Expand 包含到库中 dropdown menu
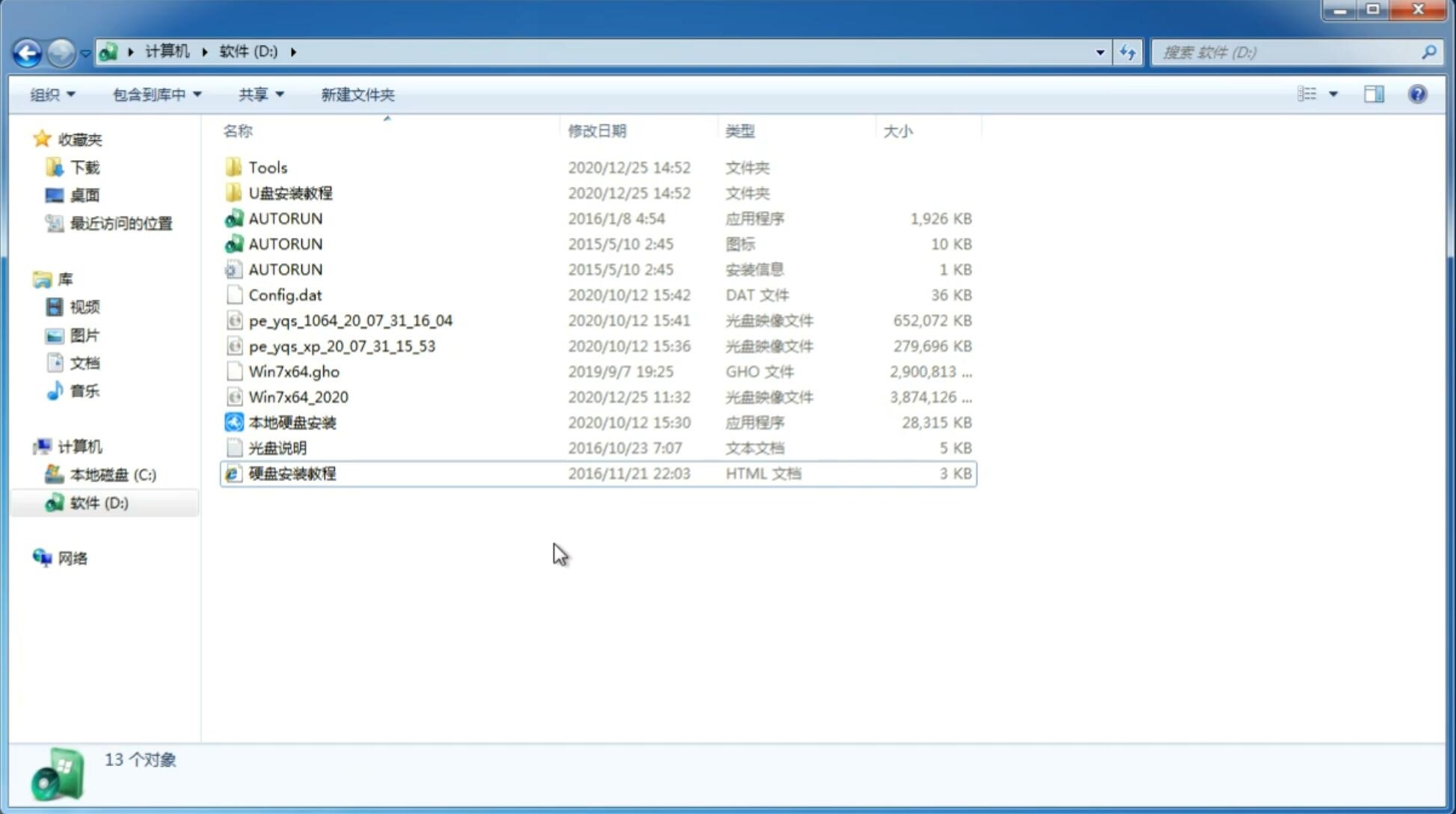 click(156, 93)
